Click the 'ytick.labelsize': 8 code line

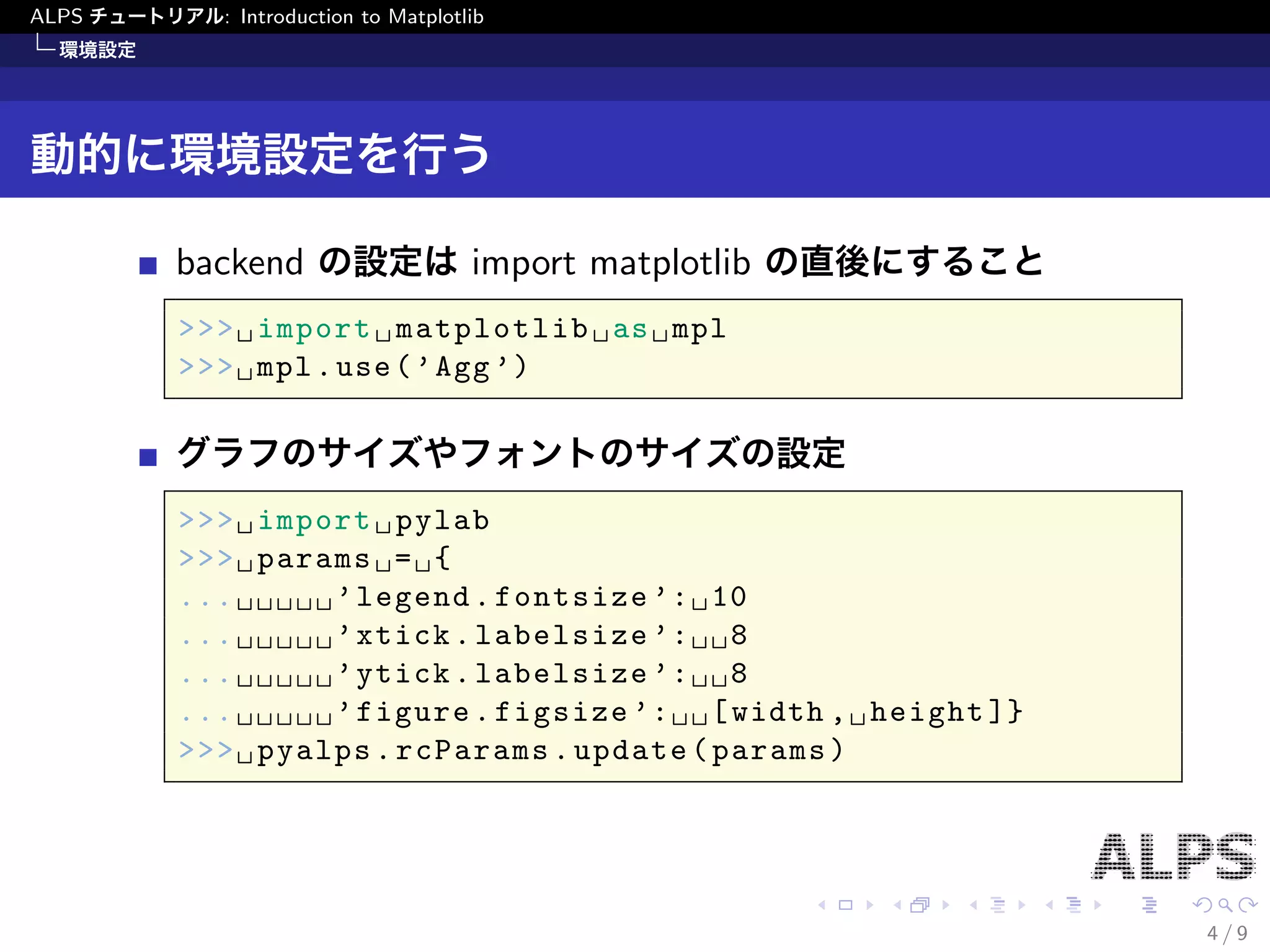point(463,674)
